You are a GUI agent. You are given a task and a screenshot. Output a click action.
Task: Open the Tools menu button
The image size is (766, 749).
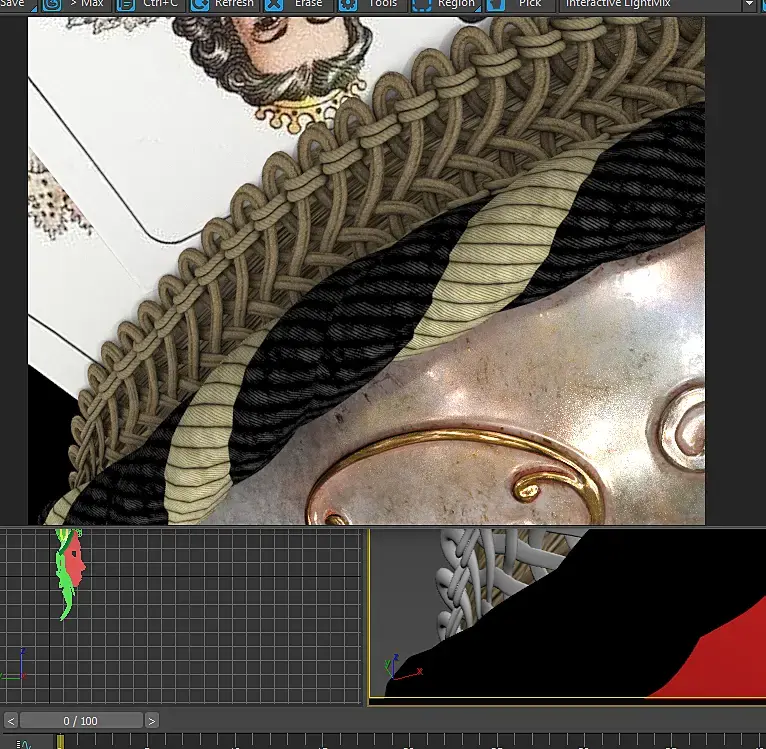pos(371,5)
